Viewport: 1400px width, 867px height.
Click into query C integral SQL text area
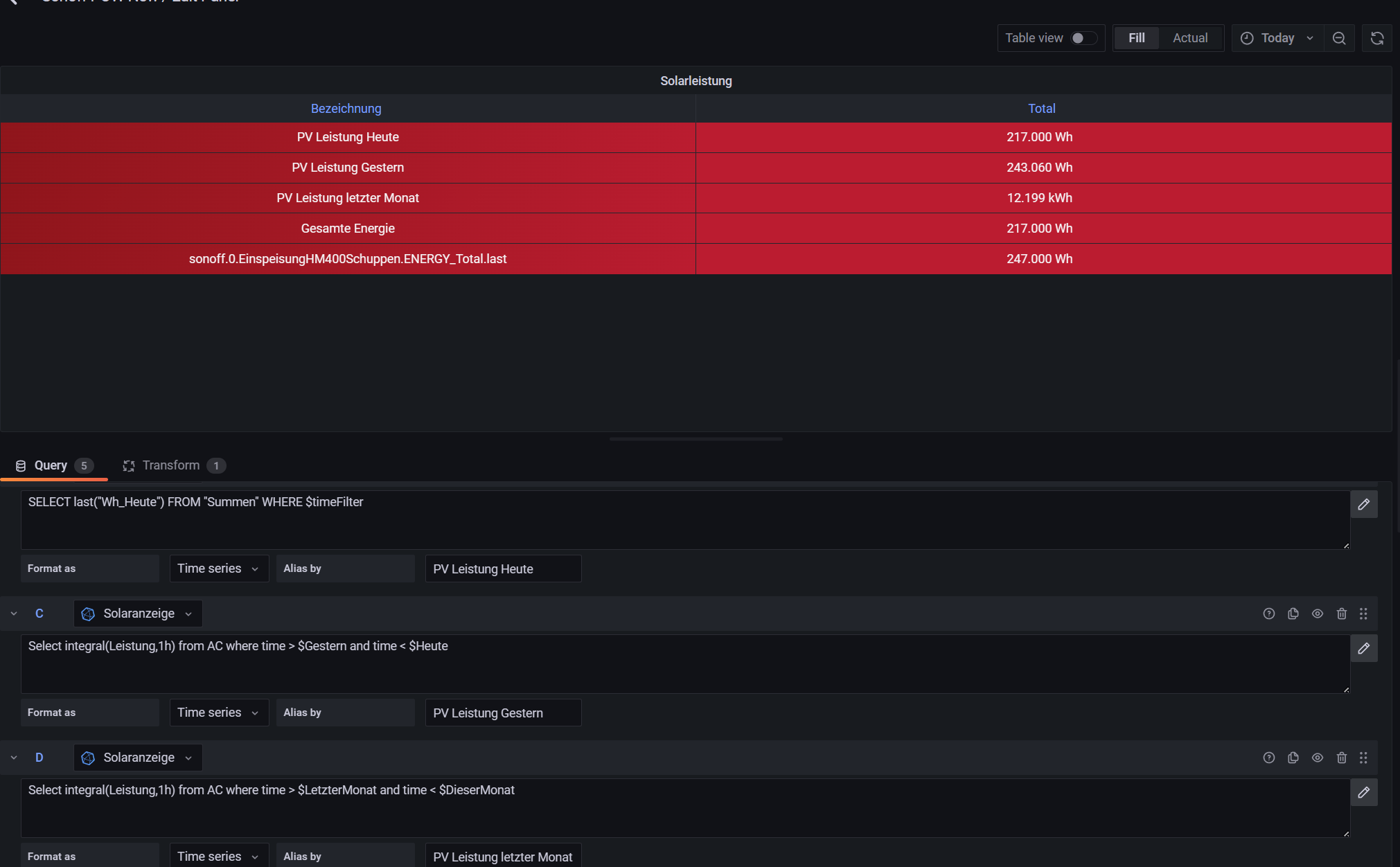tap(685, 664)
